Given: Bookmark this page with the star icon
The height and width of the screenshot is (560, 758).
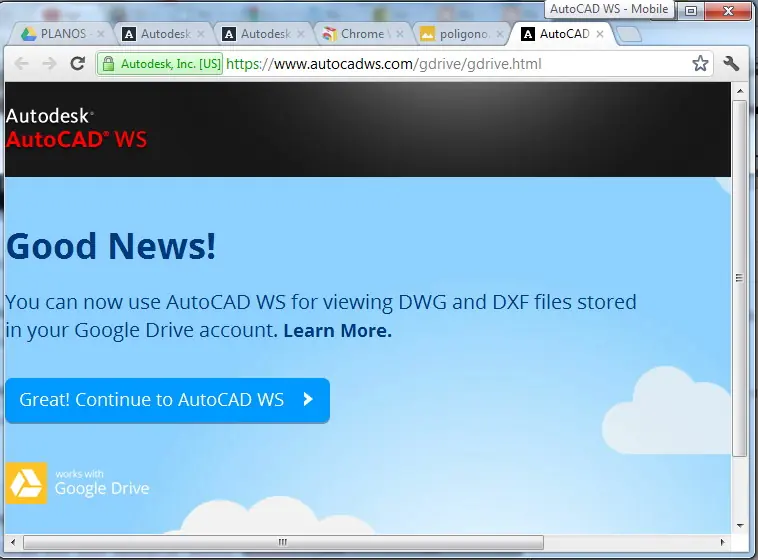Looking at the screenshot, I should (700, 63).
